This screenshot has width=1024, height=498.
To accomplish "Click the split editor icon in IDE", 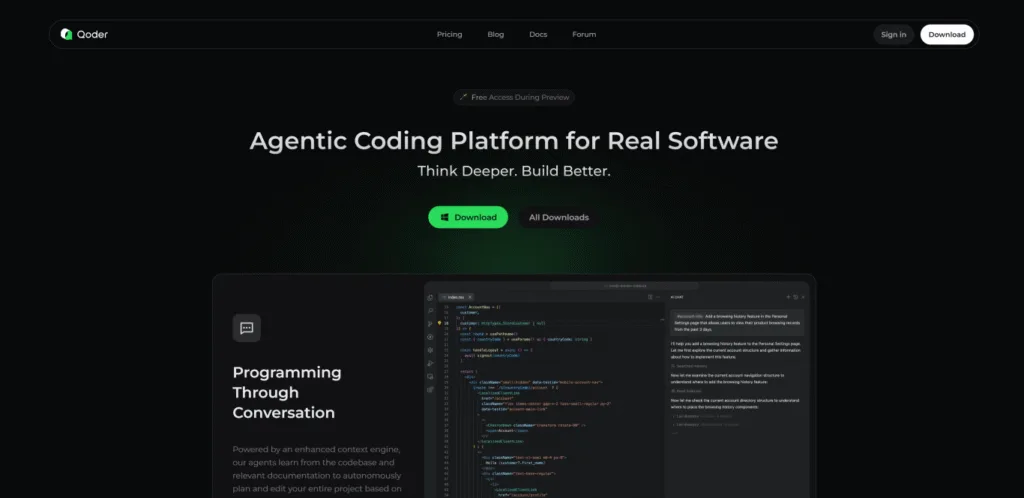I will [x=650, y=297].
